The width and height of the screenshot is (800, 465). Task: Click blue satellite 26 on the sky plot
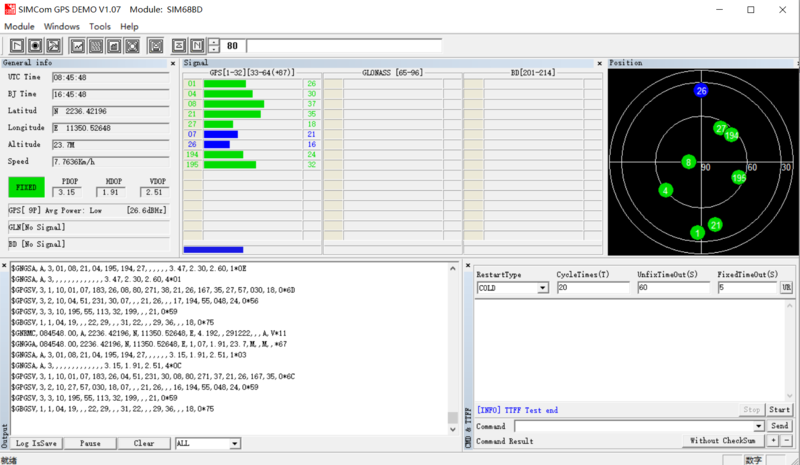pos(701,91)
